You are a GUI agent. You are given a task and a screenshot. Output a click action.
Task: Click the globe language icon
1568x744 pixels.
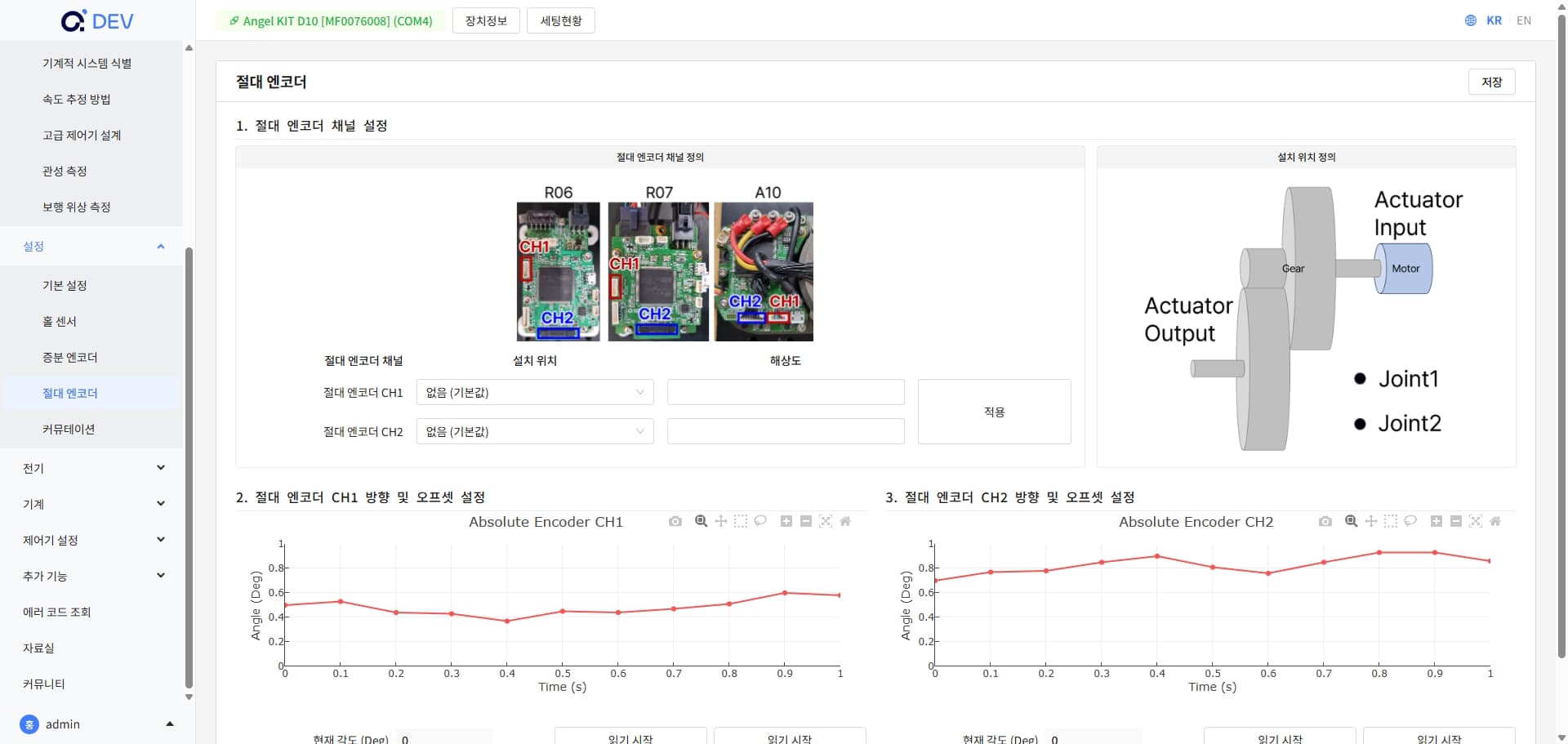1470,20
